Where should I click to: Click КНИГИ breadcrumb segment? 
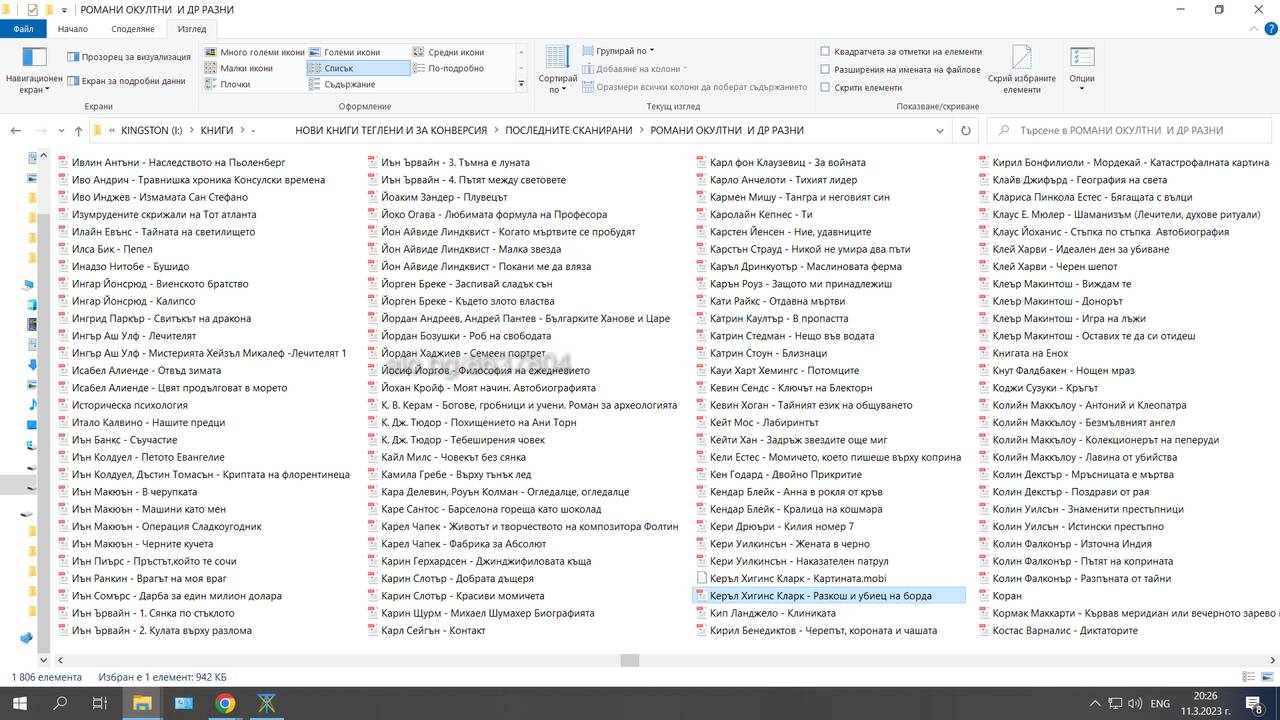tap(217, 130)
